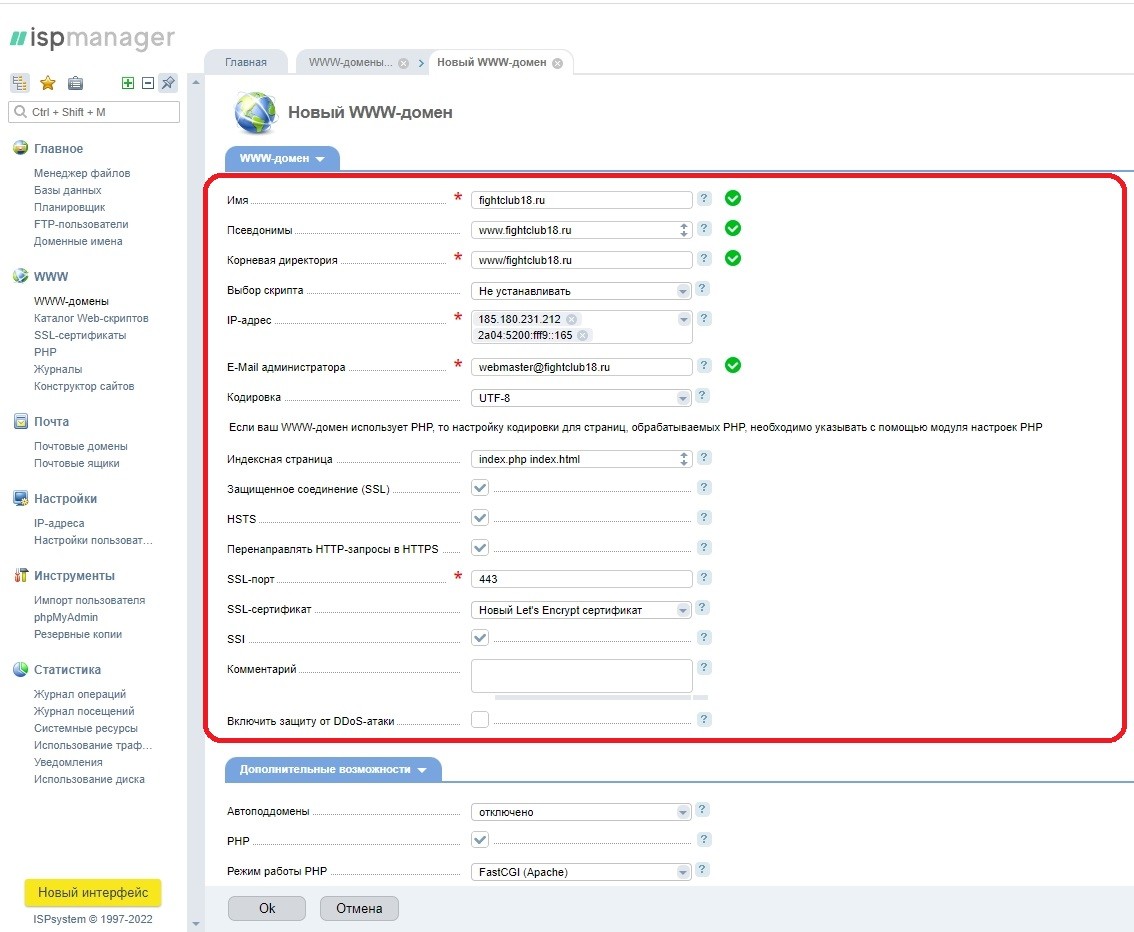1134x932 pixels.
Task: Click the Отмена button
Action: point(359,908)
